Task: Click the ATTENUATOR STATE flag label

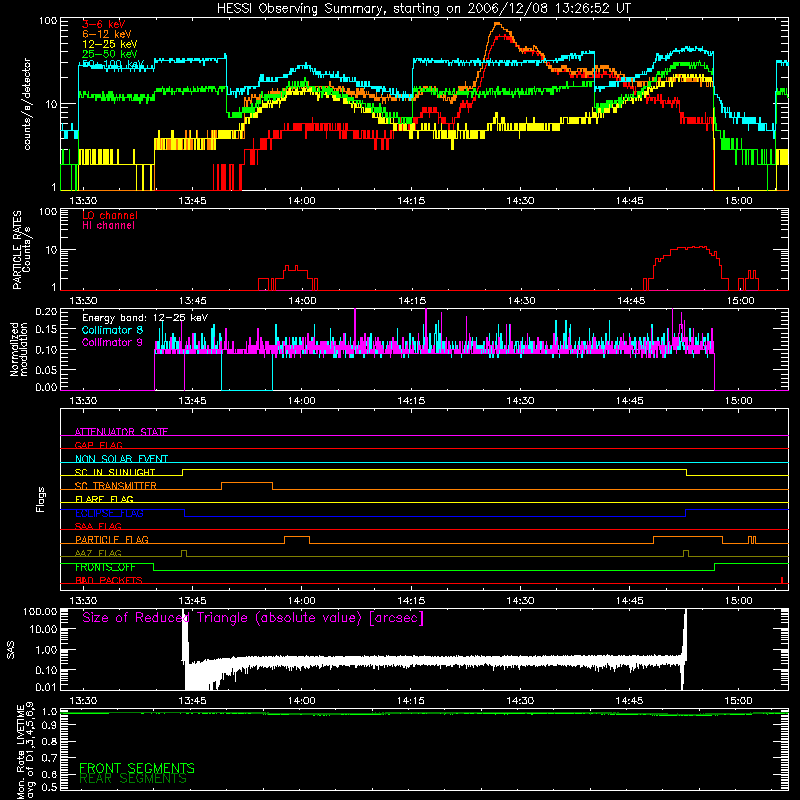Action: point(121,432)
